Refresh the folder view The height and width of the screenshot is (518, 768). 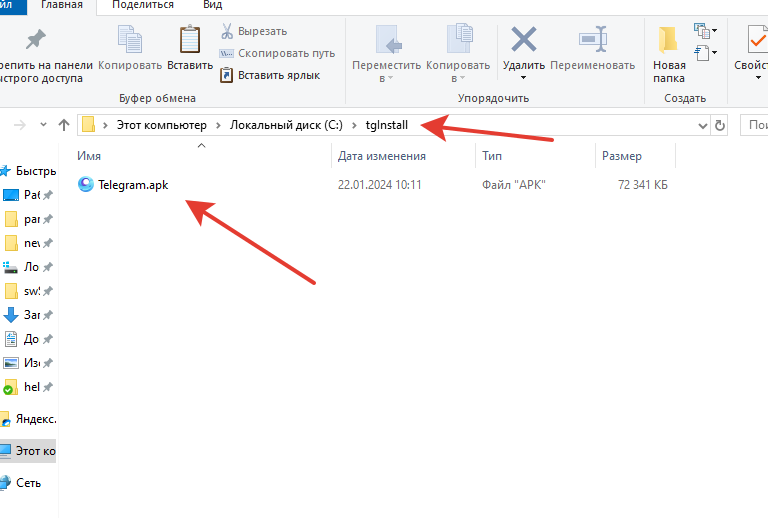[x=720, y=125]
